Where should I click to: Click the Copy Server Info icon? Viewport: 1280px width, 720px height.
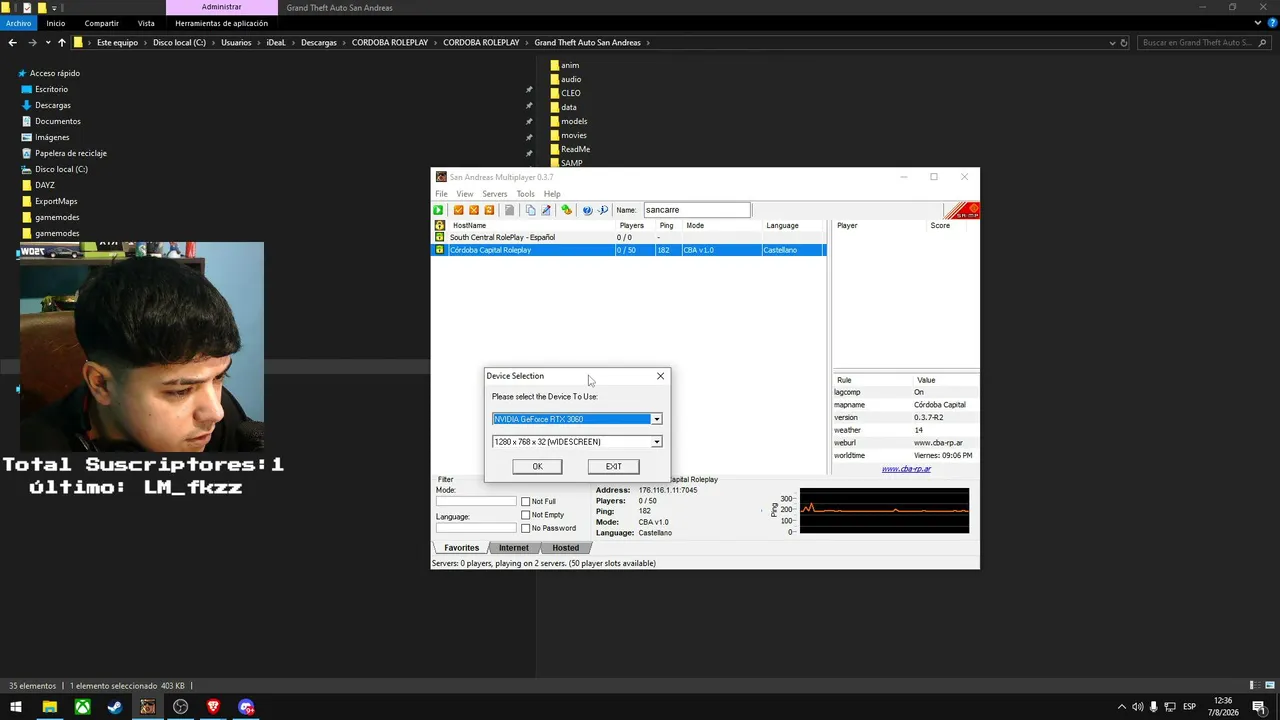point(530,210)
